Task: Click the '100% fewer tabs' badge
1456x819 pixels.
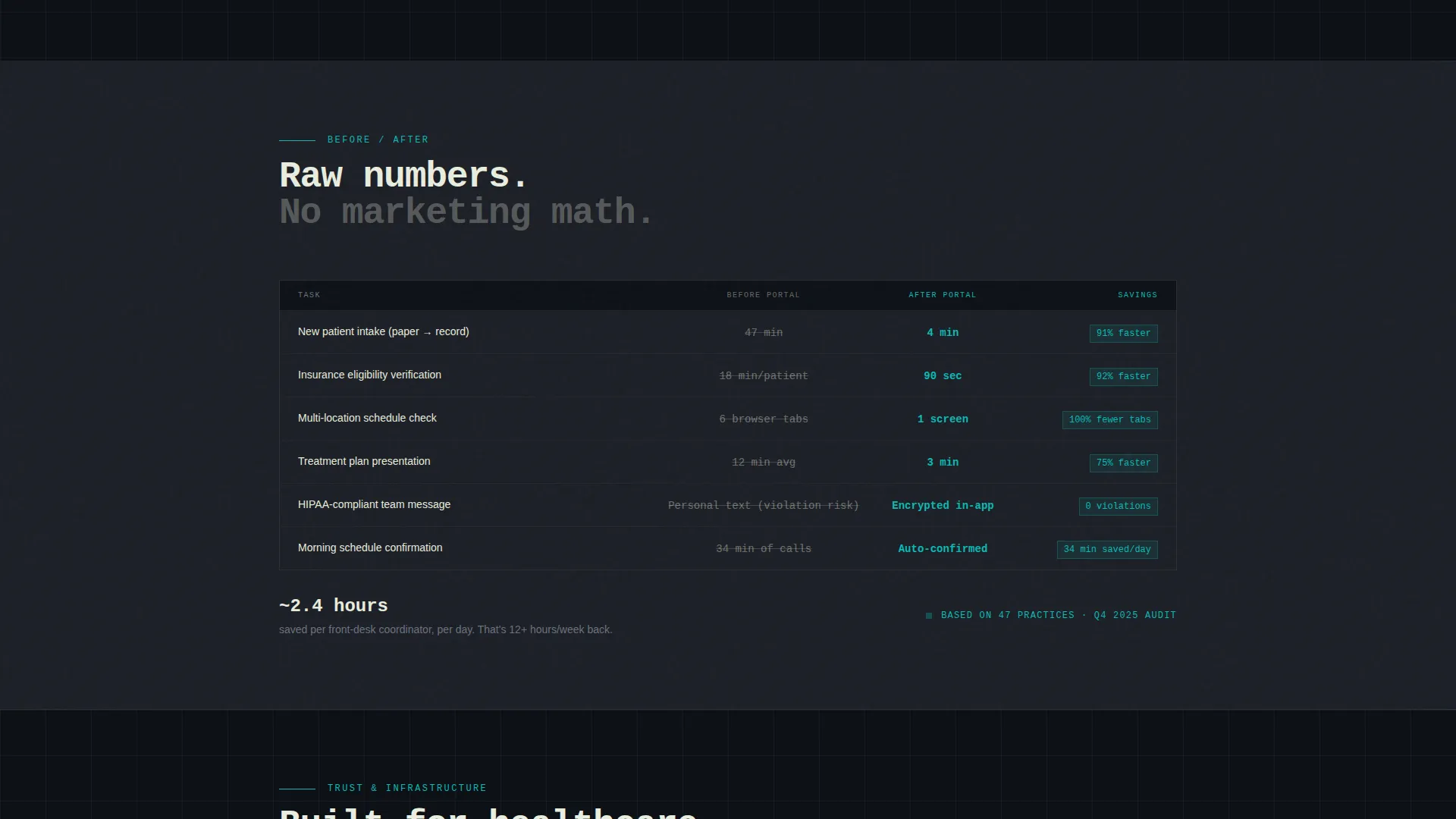Action: 1109,420
